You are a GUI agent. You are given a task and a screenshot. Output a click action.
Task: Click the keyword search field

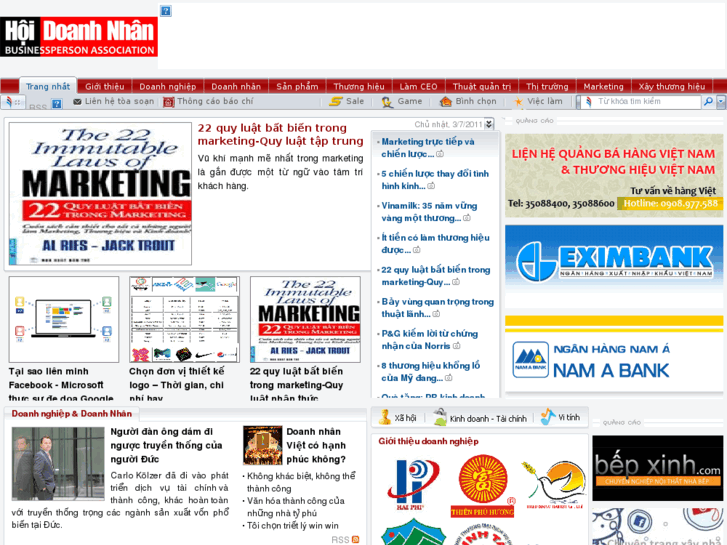pyautogui.click(x=647, y=102)
